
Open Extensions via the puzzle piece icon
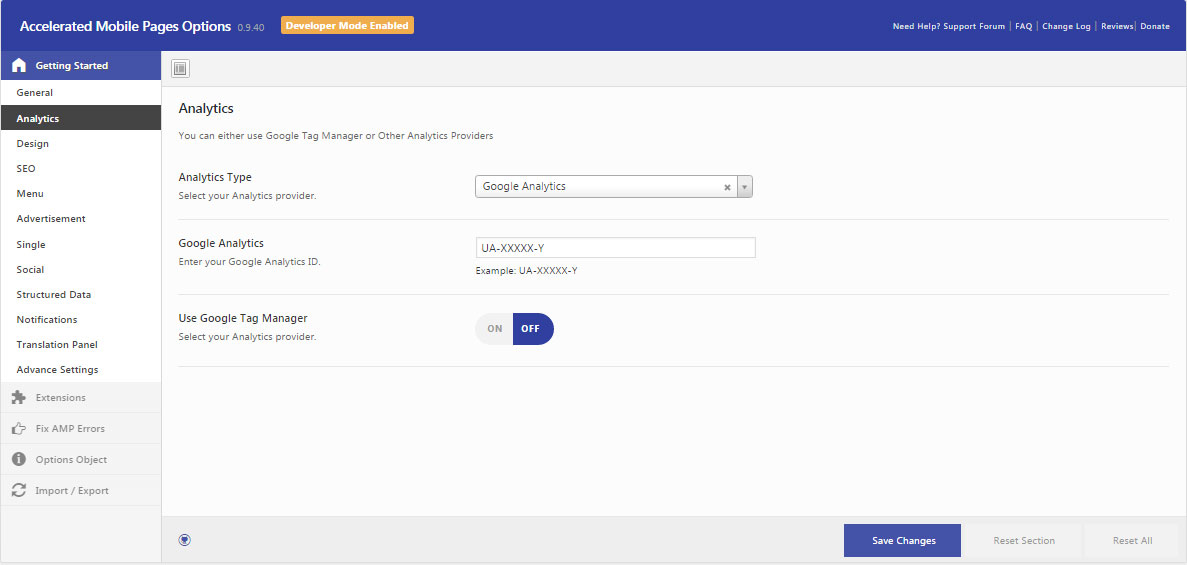click(x=19, y=398)
